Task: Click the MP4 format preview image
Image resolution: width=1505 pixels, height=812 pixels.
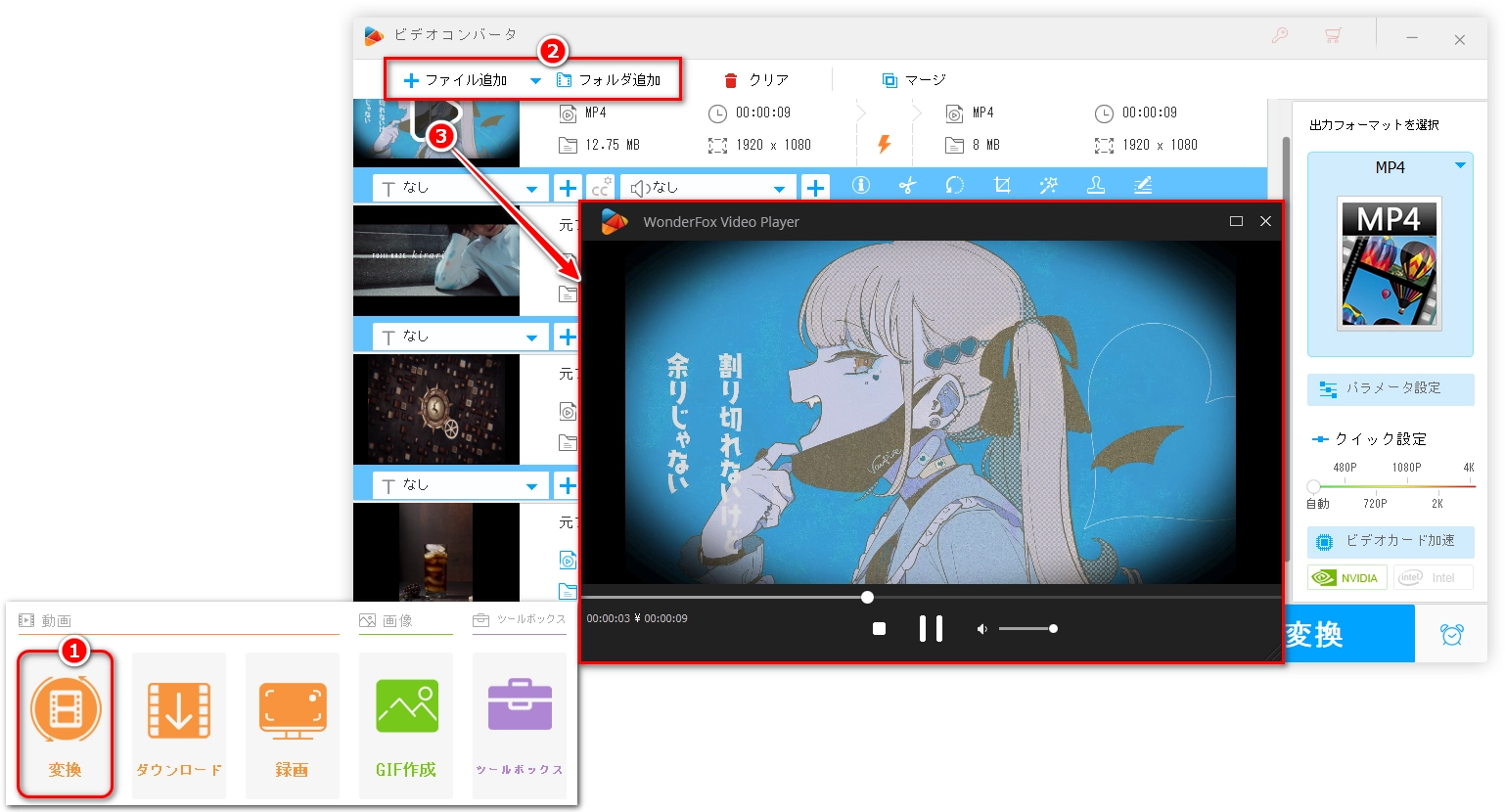Action: [1390, 263]
